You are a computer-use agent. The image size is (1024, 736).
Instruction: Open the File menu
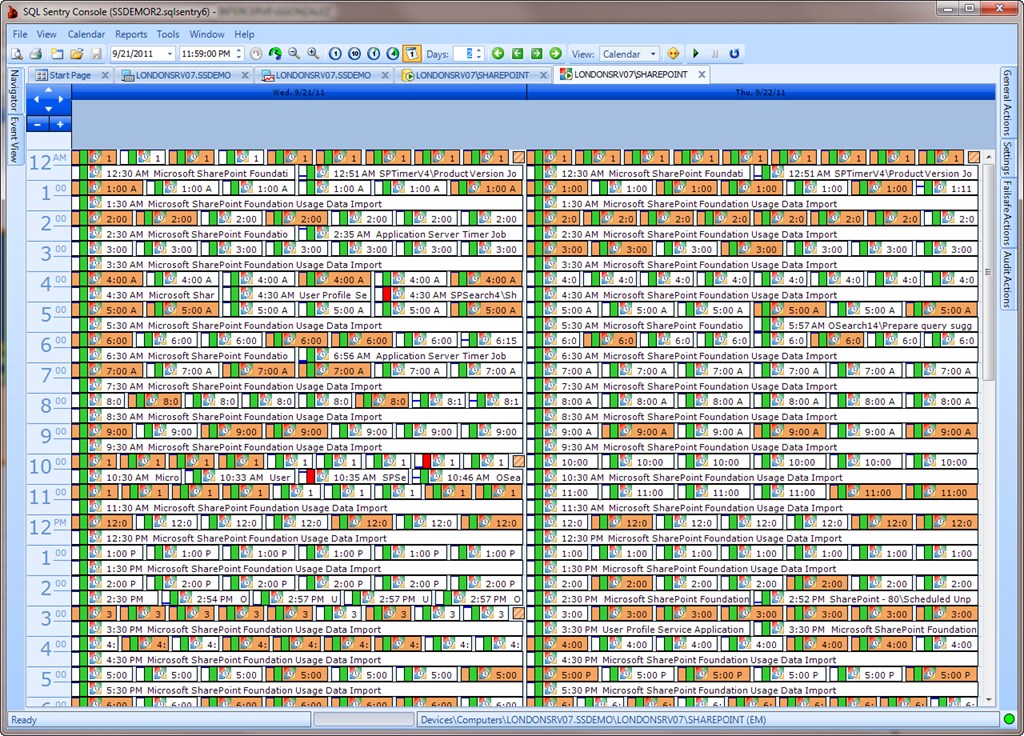pyautogui.click(x=20, y=35)
